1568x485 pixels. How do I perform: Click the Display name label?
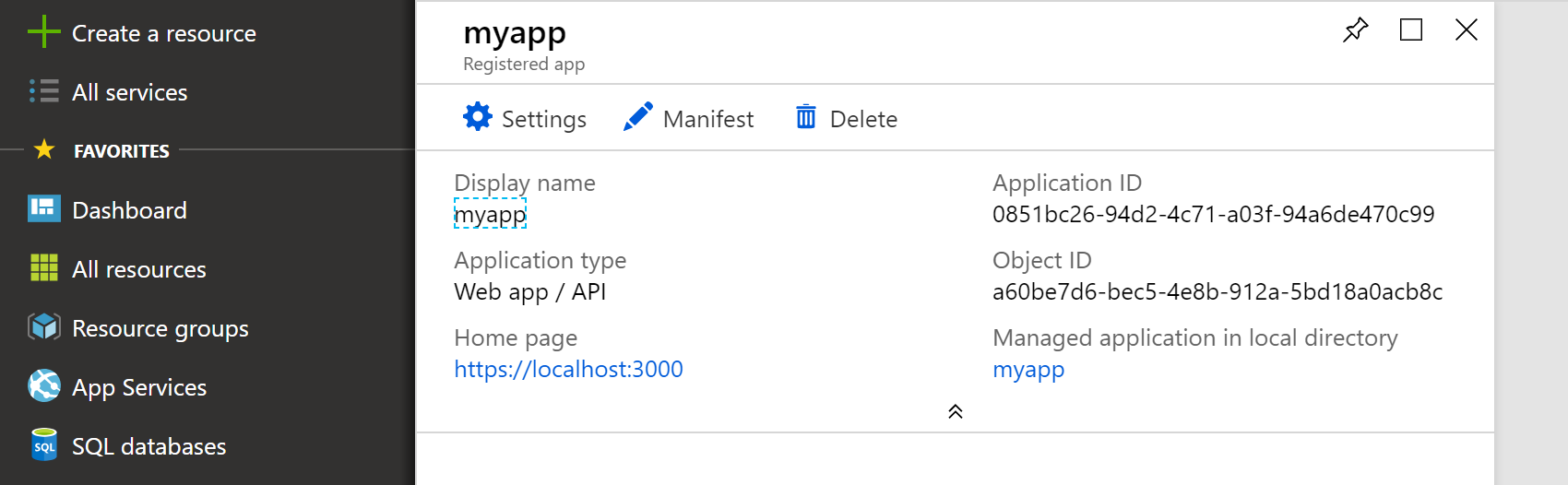click(525, 183)
